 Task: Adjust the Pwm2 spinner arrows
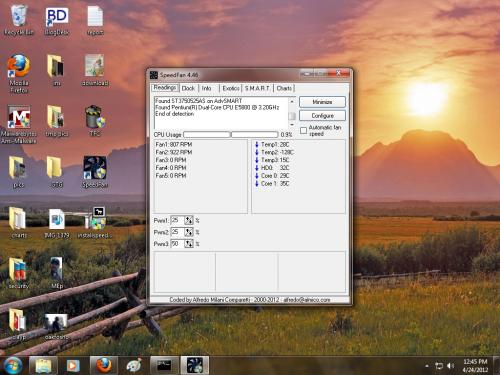click(189, 232)
